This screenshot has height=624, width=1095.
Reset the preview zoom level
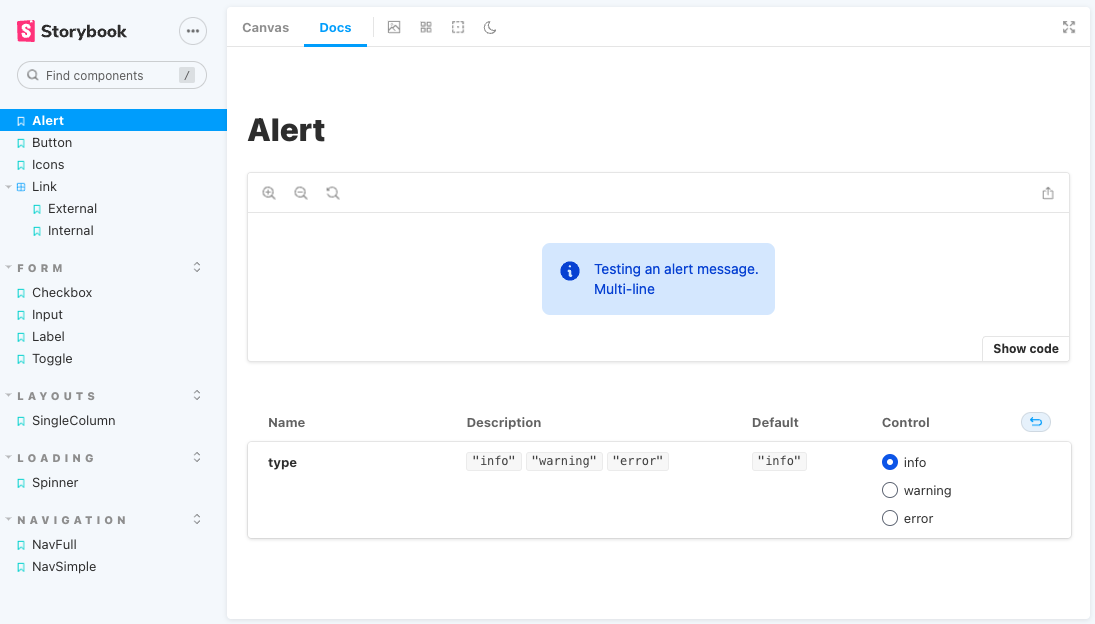tap(333, 193)
